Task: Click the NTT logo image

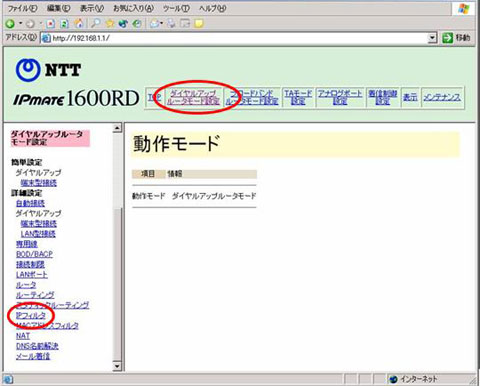Action: (x=48, y=70)
